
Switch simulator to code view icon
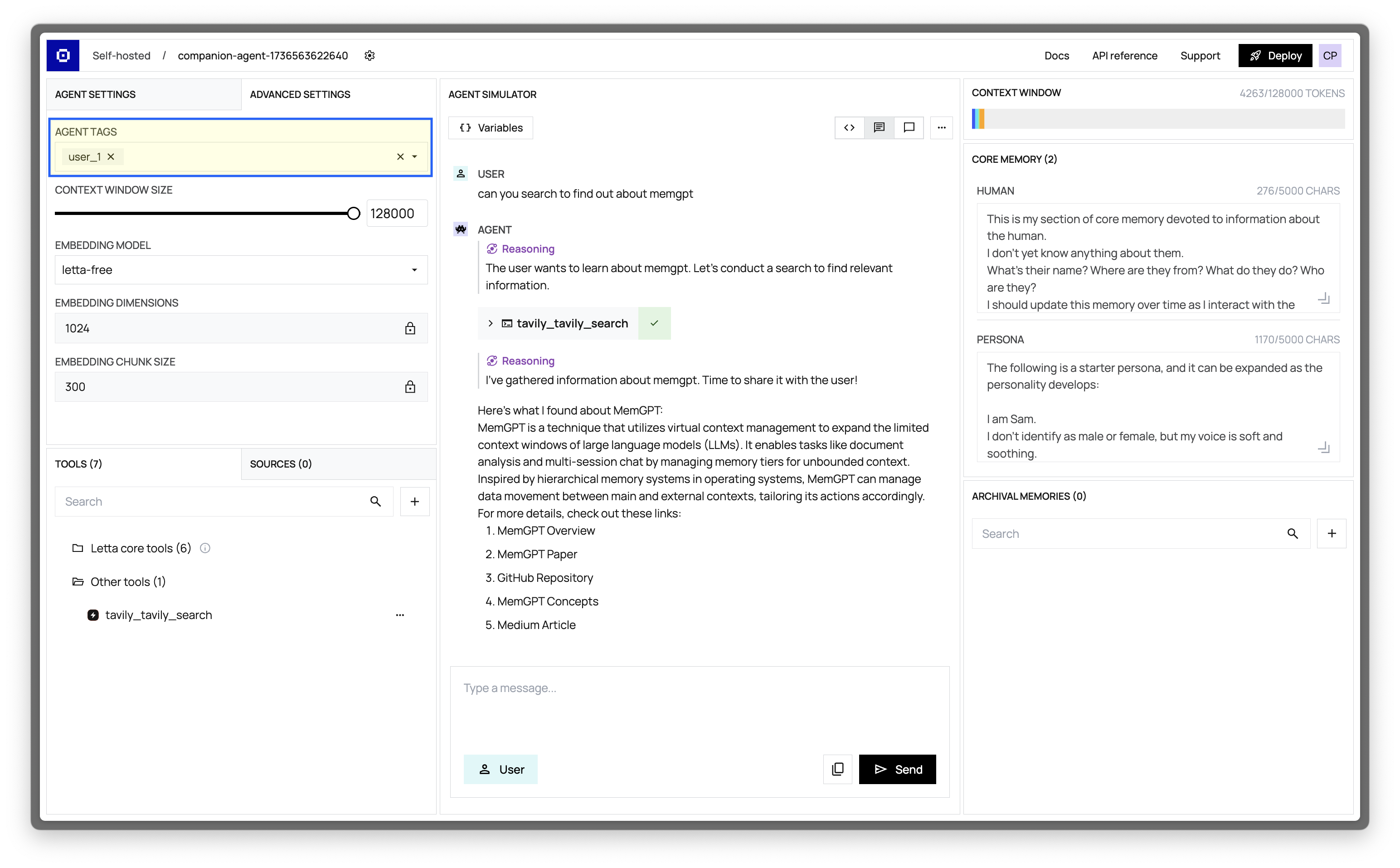click(849, 127)
